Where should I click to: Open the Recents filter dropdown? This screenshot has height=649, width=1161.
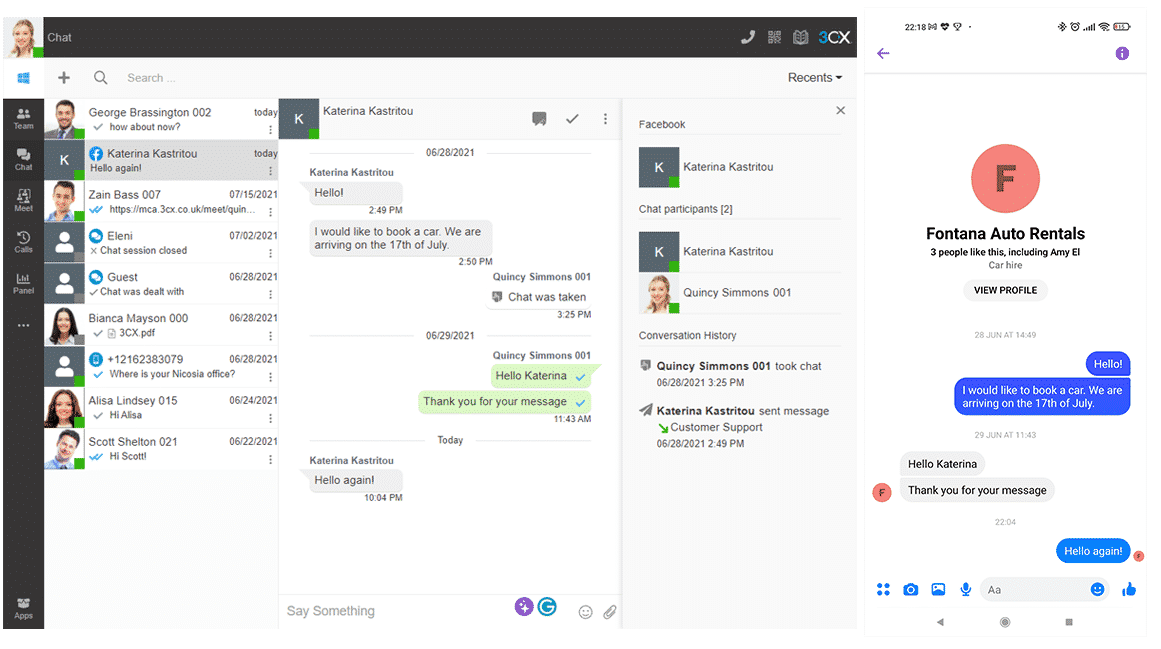point(813,77)
